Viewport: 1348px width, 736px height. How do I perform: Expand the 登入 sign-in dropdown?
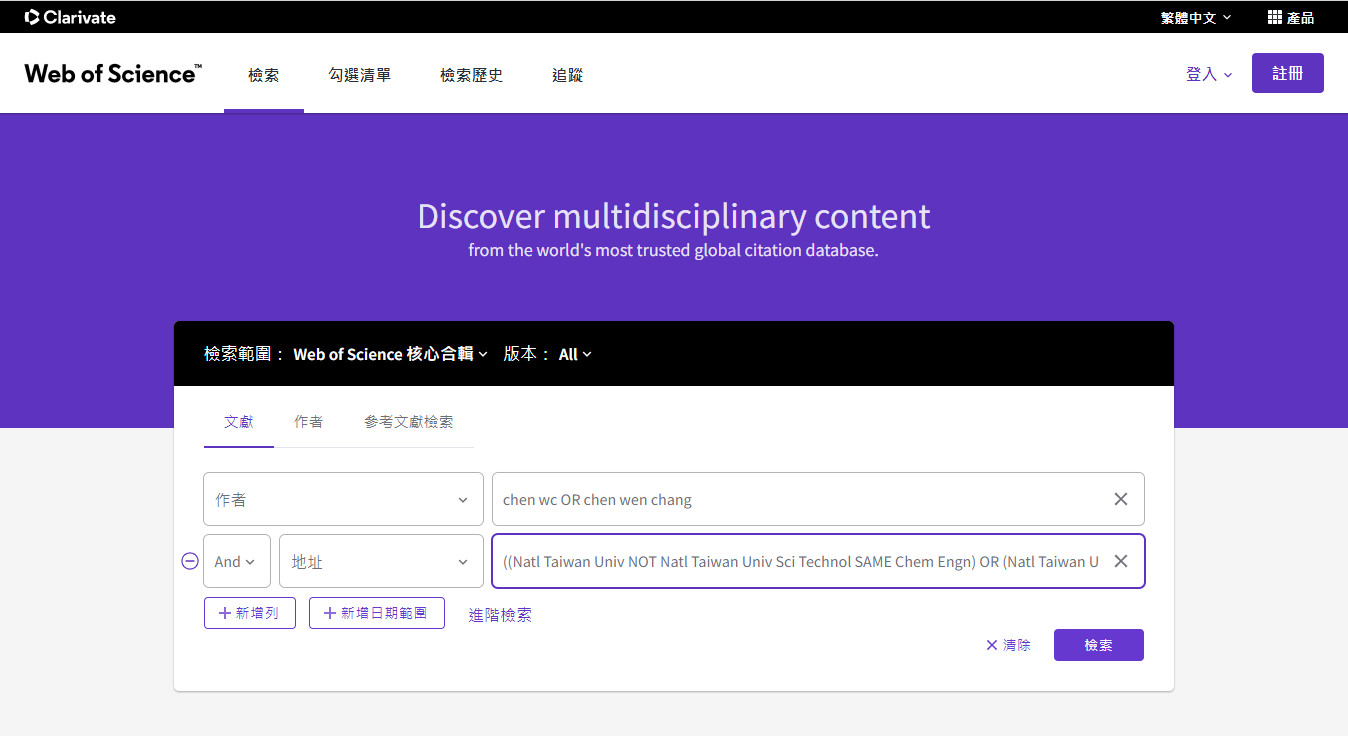point(1209,74)
